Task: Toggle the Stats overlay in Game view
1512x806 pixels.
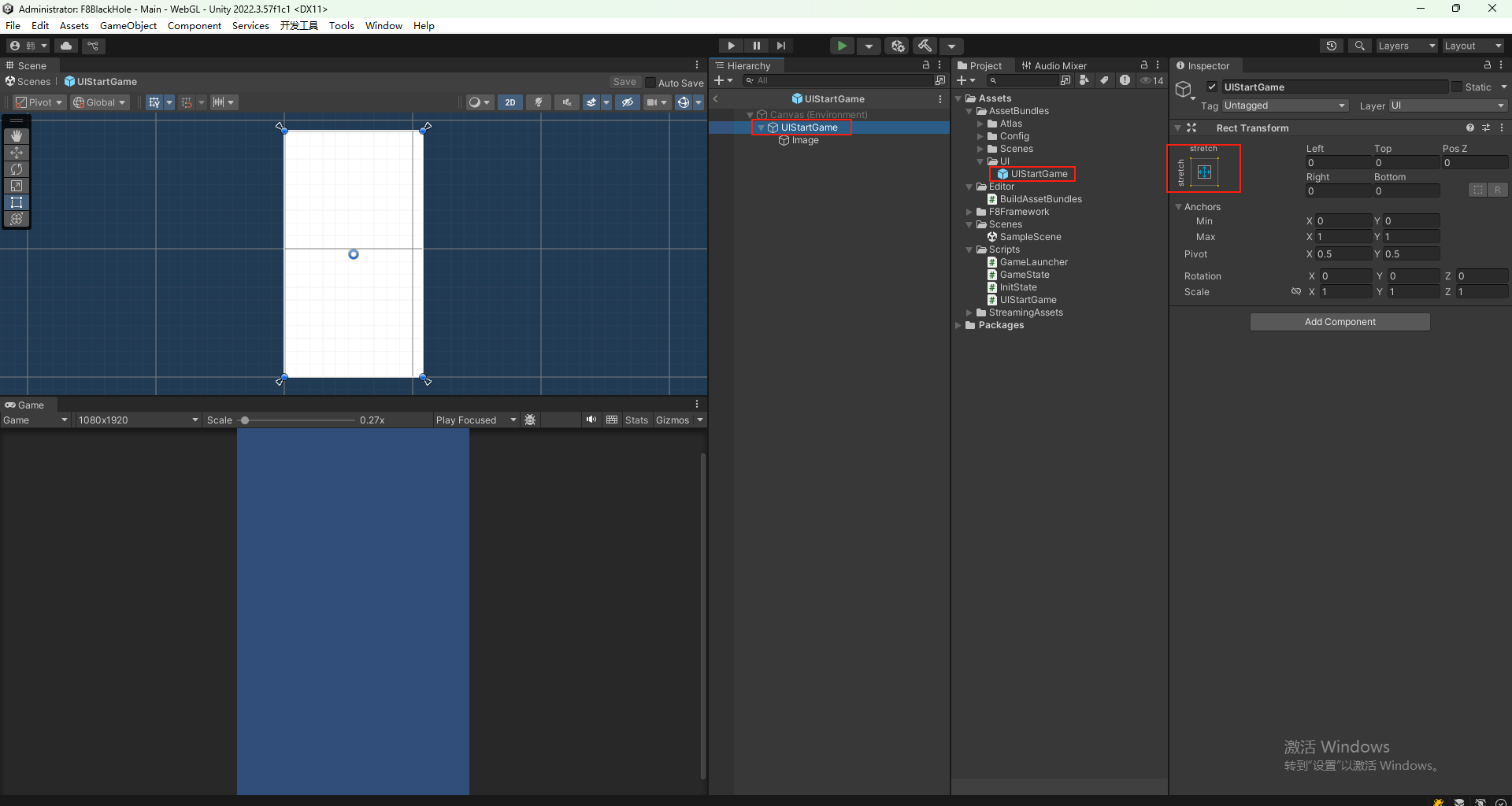Action: 636,420
